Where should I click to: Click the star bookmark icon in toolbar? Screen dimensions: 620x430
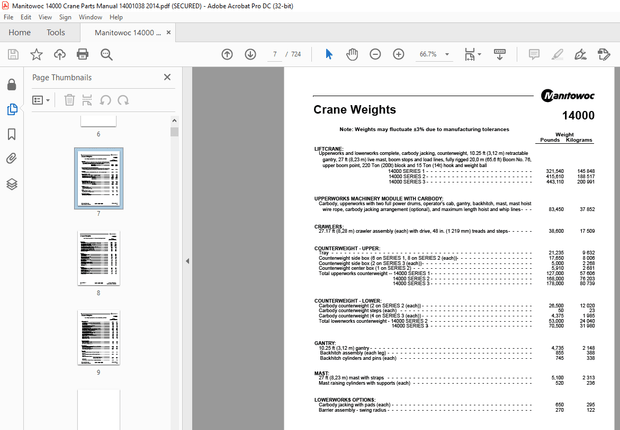(x=36, y=54)
